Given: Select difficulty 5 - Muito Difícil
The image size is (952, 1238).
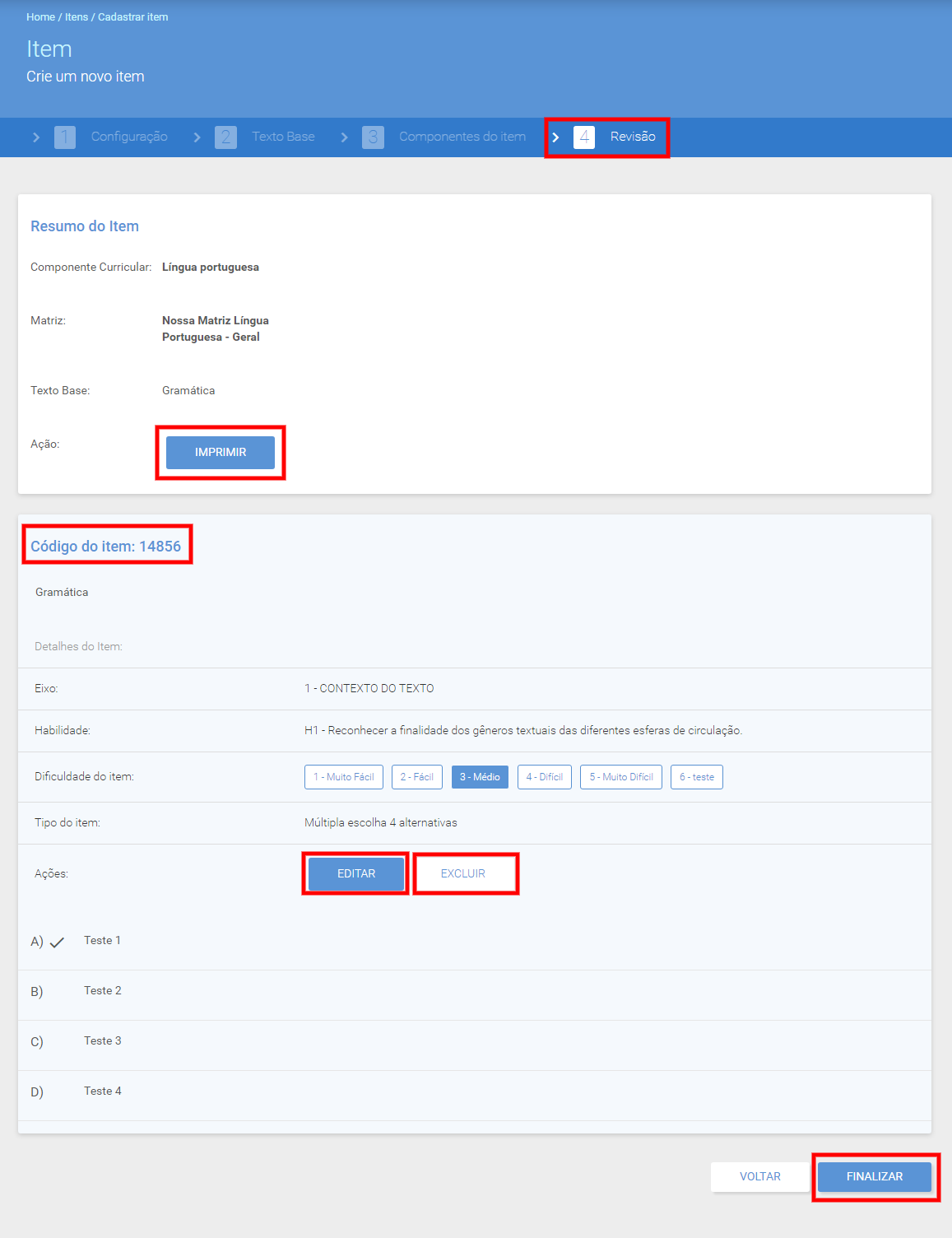Looking at the screenshot, I should tap(621, 777).
